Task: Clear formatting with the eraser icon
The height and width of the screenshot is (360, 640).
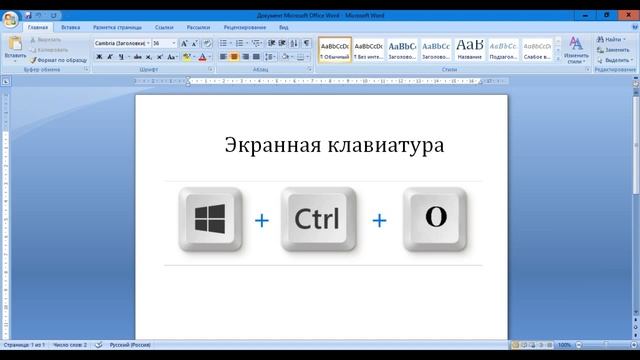Action: (x=207, y=43)
